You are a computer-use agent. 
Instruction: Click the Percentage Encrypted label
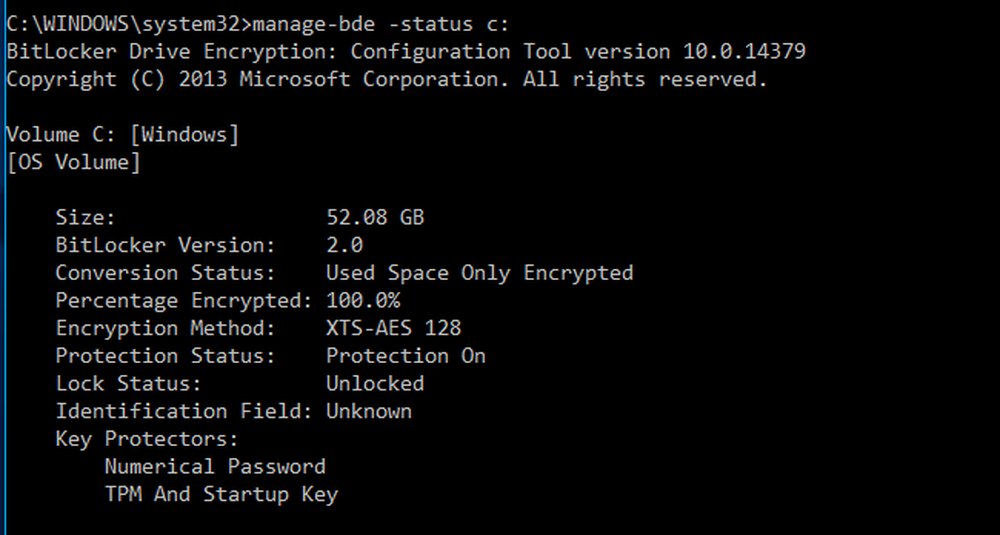pyautogui.click(x=184, y=300)
